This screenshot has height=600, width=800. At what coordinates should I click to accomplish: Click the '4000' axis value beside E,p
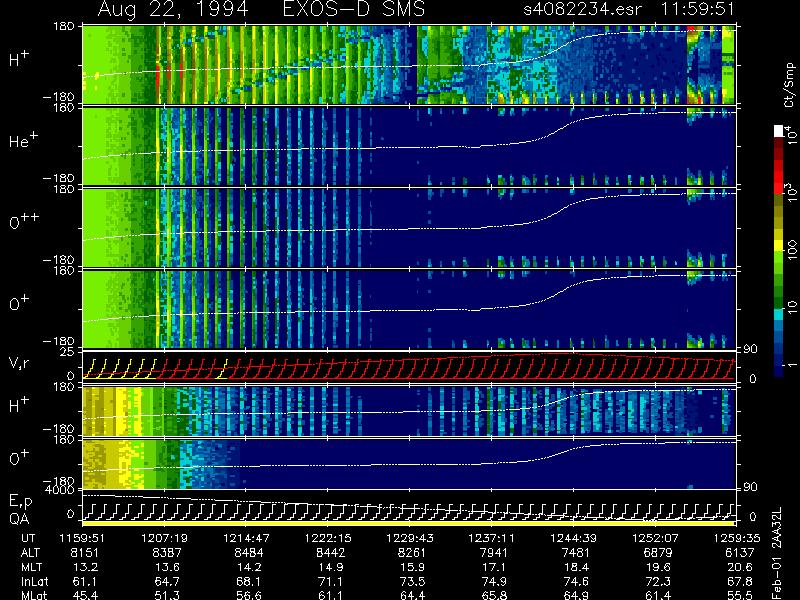(x=62, y=491)
